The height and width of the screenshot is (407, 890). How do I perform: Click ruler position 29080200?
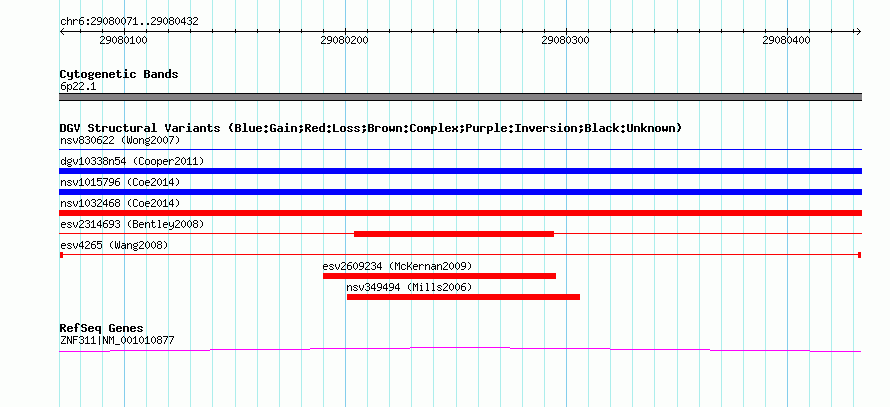point(344,40)
